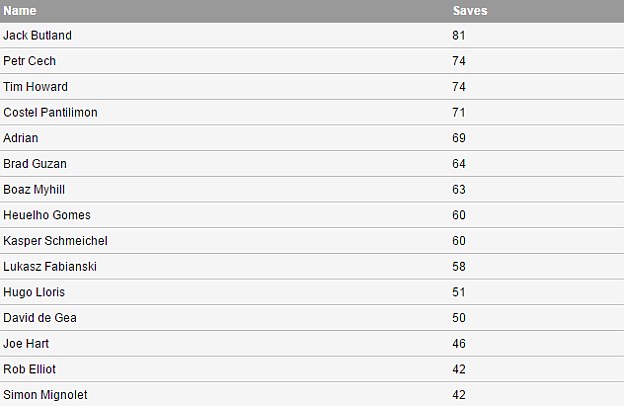This screenshot has width=624, height=406.
Task: Select Tim Howard in the list
Action: tap(35, 87)
